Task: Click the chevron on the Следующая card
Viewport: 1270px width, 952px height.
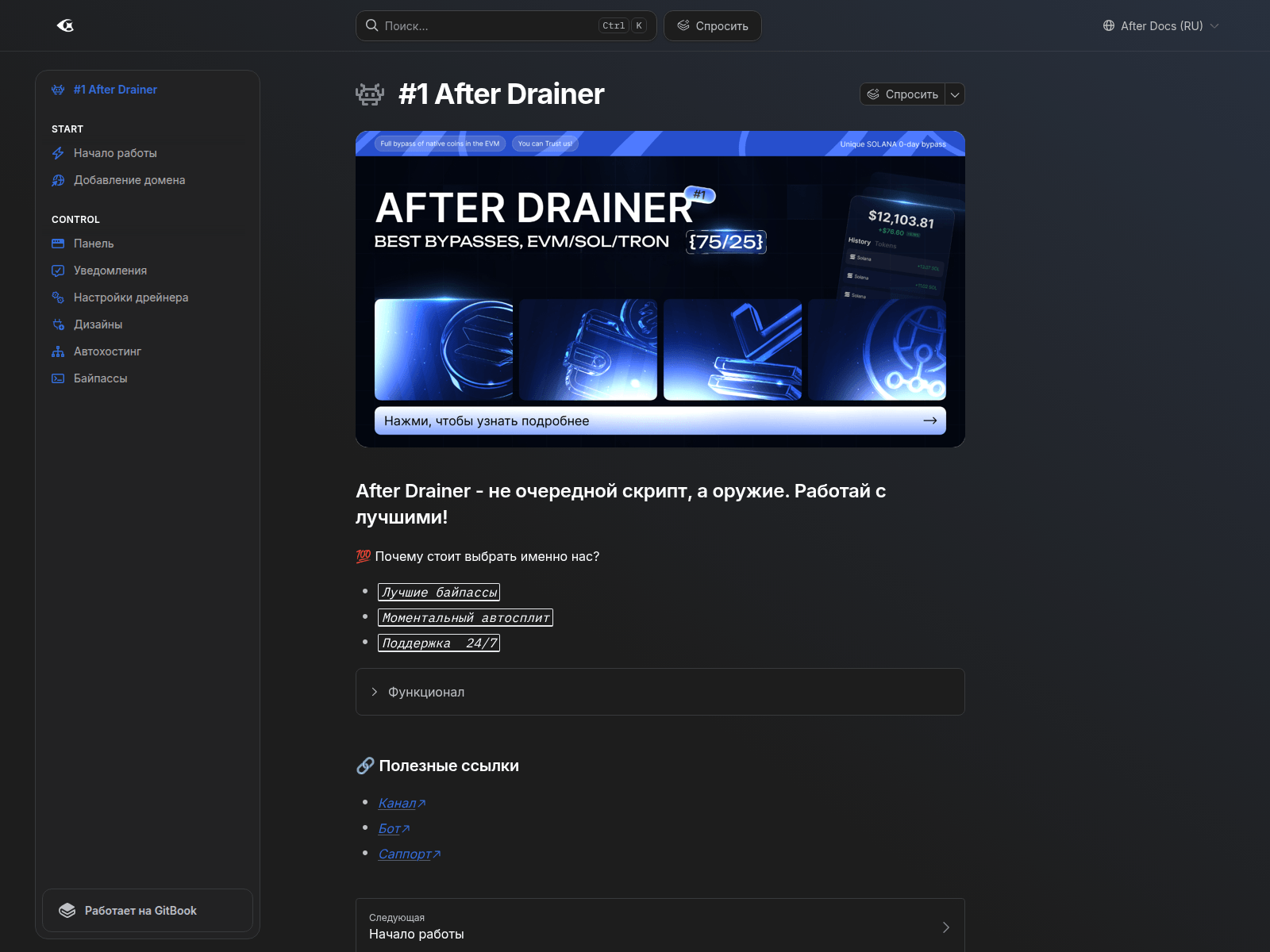Action: [x=945, y=927]
